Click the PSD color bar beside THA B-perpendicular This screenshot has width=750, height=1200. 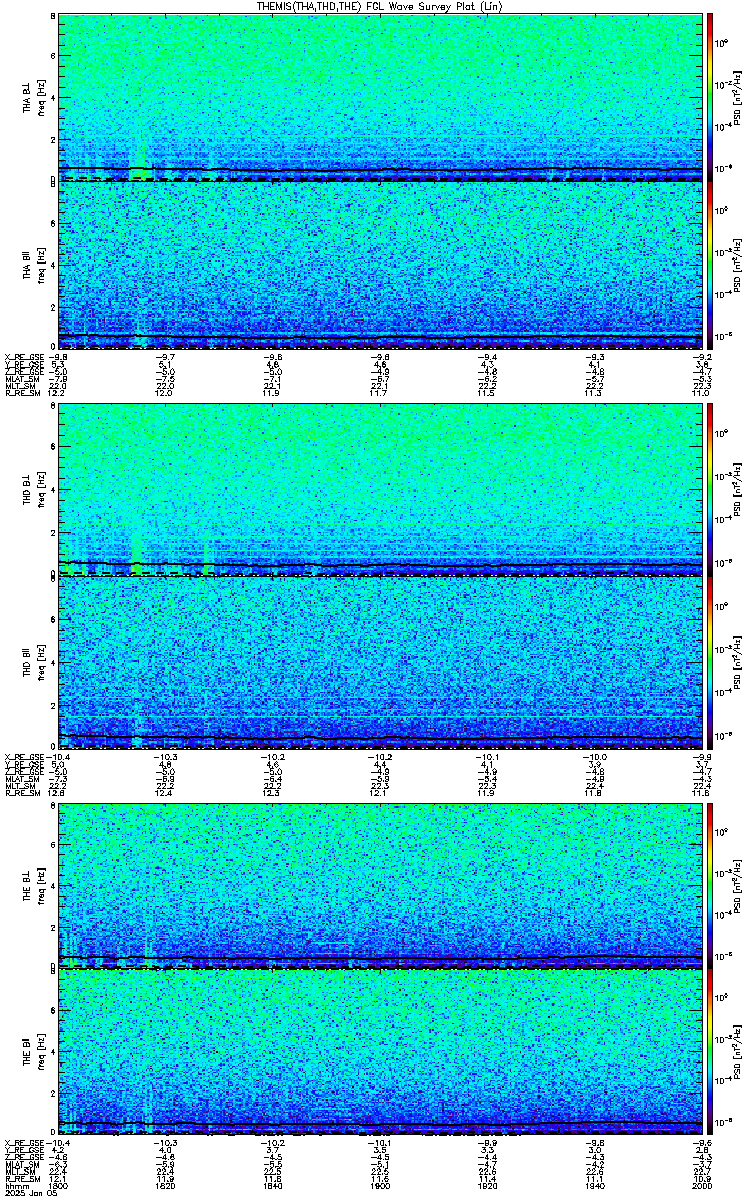(710, 97)
